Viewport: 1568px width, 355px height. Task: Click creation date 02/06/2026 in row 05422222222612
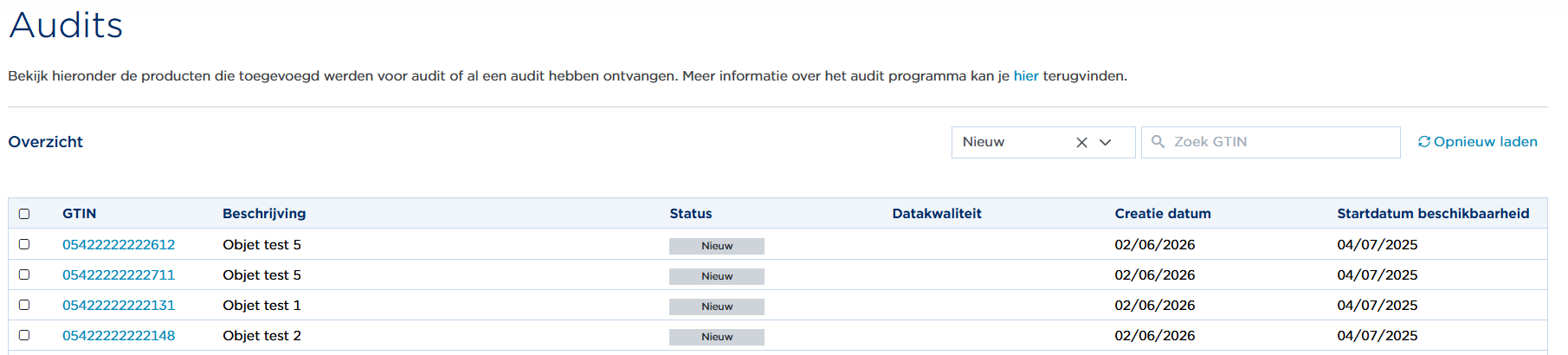point(1155,245)
